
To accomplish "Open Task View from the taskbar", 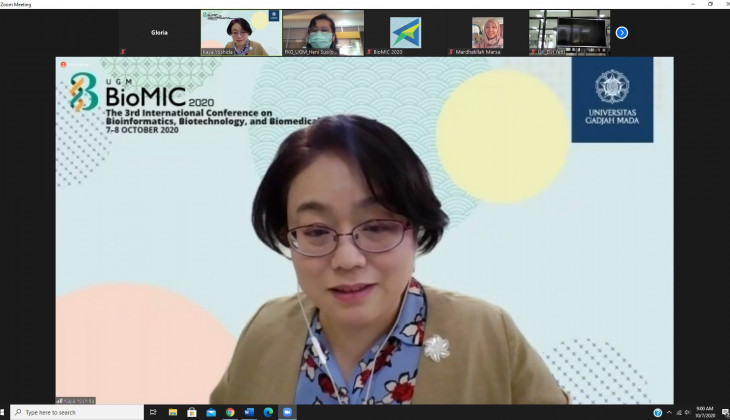I will coord(153,413).
